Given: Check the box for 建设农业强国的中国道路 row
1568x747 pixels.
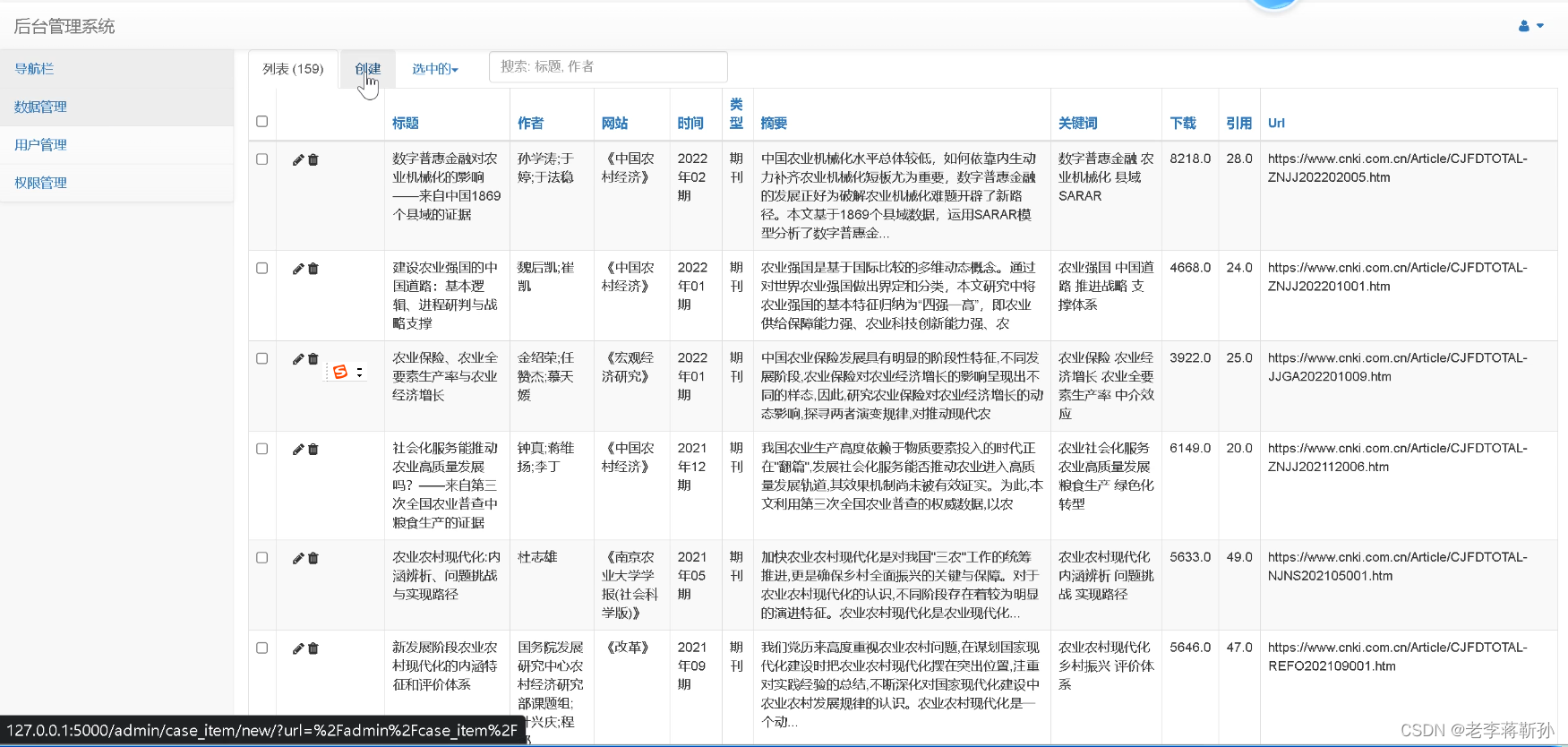Looking at the screenshot, I should coord(262,268).
